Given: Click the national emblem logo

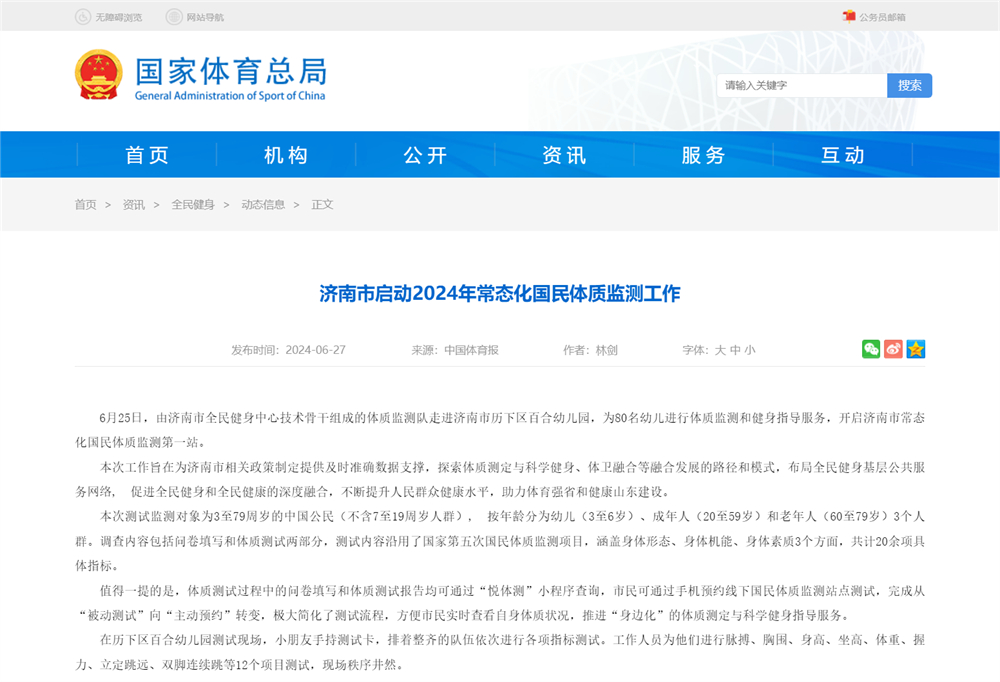Looking at the screenshot, I should 98,75.
